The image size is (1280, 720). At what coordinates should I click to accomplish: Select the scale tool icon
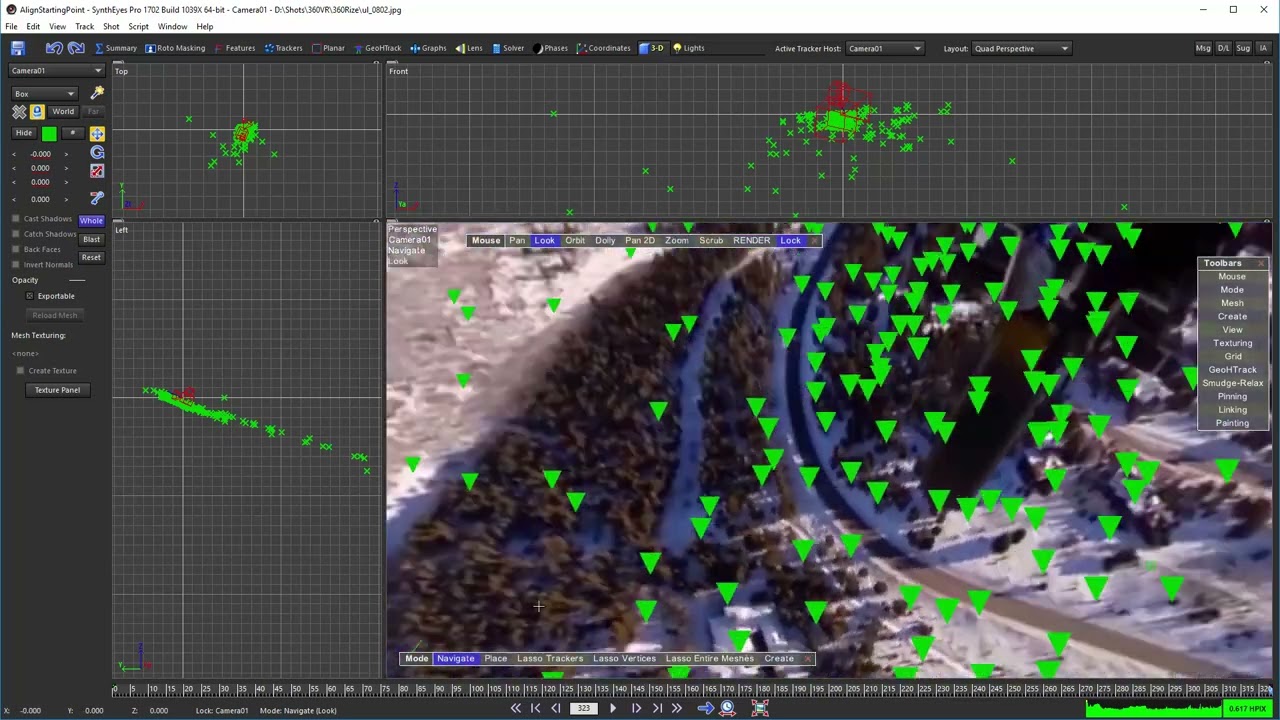coord(97,171)
